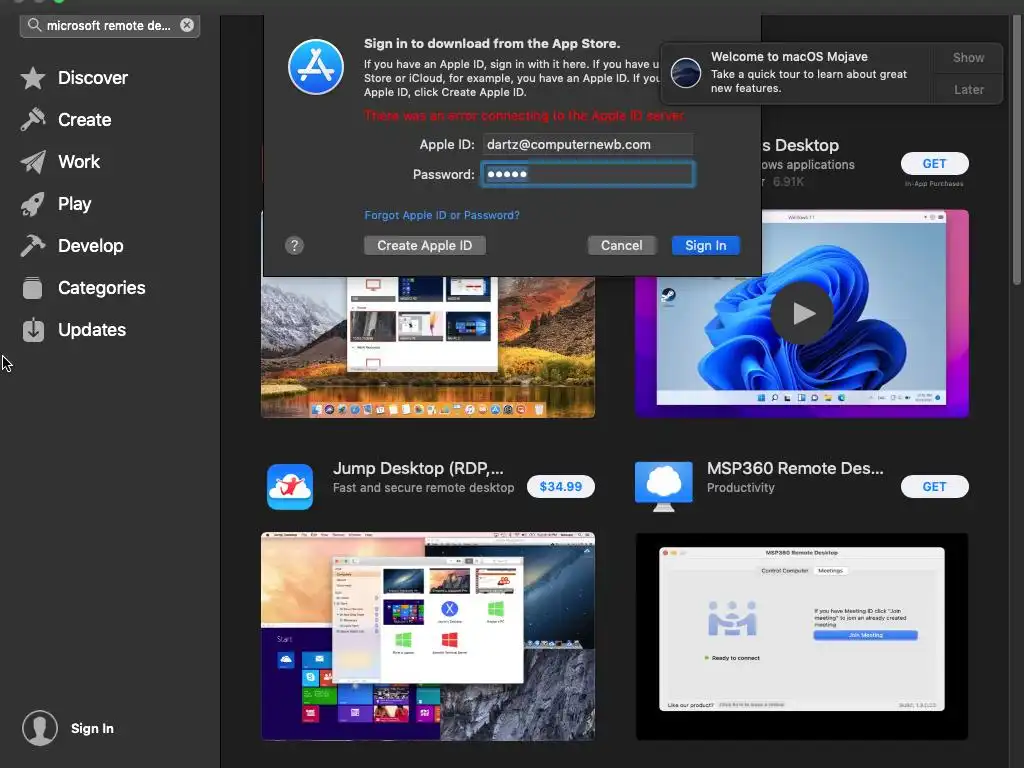Open the Develop section
Image resolution: width=1024 pixels, height=768 pixels.
(90, 246)
